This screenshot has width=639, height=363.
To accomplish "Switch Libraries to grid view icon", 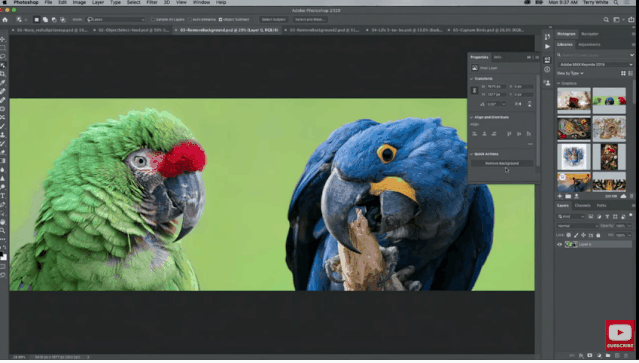I will [623, 73].
